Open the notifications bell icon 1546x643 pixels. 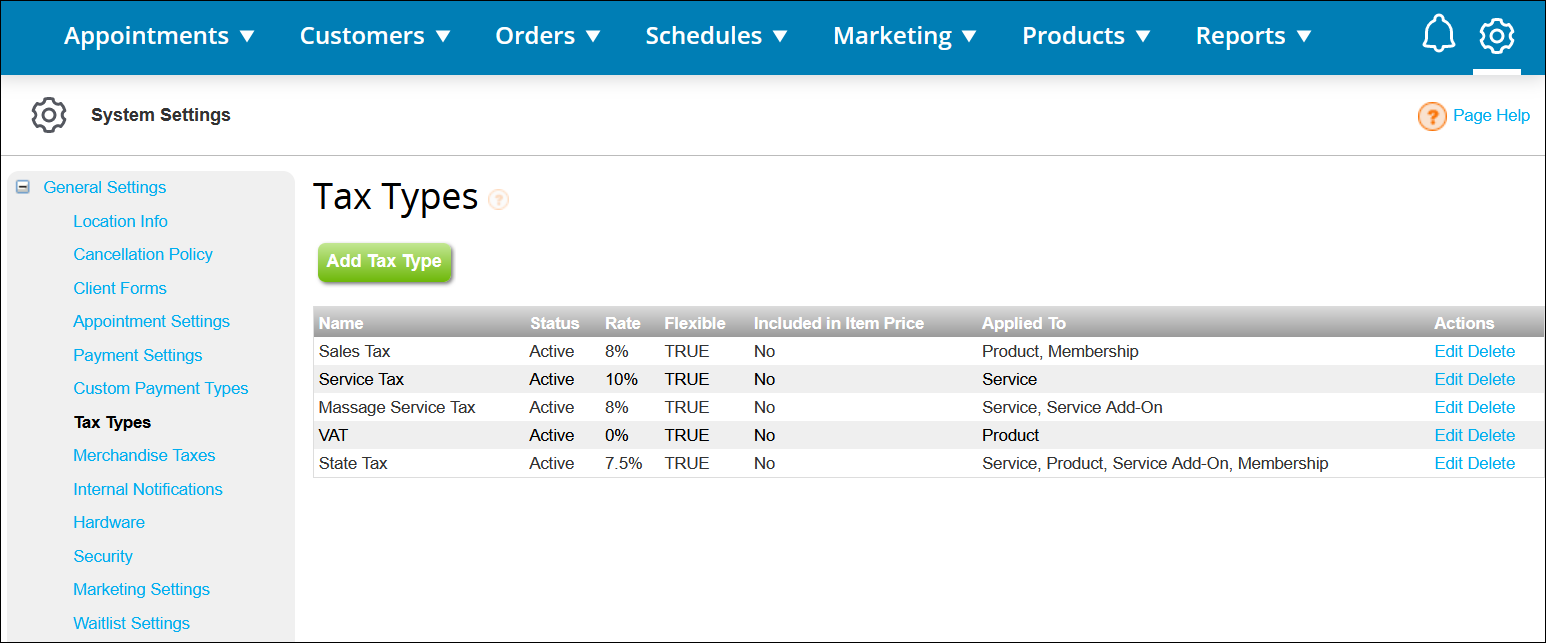click(1438, 36)
